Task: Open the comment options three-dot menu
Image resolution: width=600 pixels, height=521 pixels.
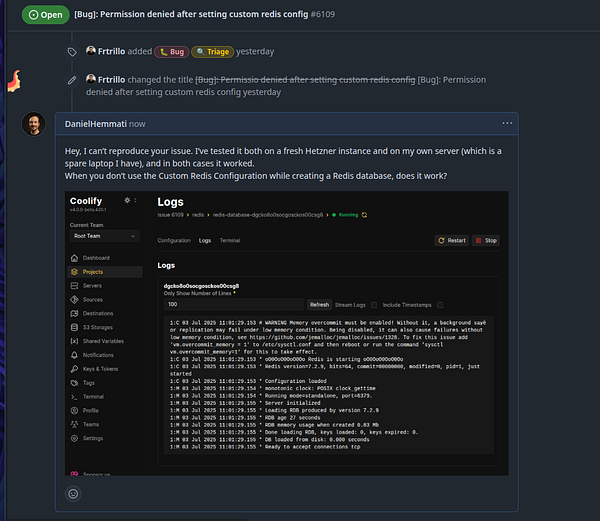Action: click(507, 123)
